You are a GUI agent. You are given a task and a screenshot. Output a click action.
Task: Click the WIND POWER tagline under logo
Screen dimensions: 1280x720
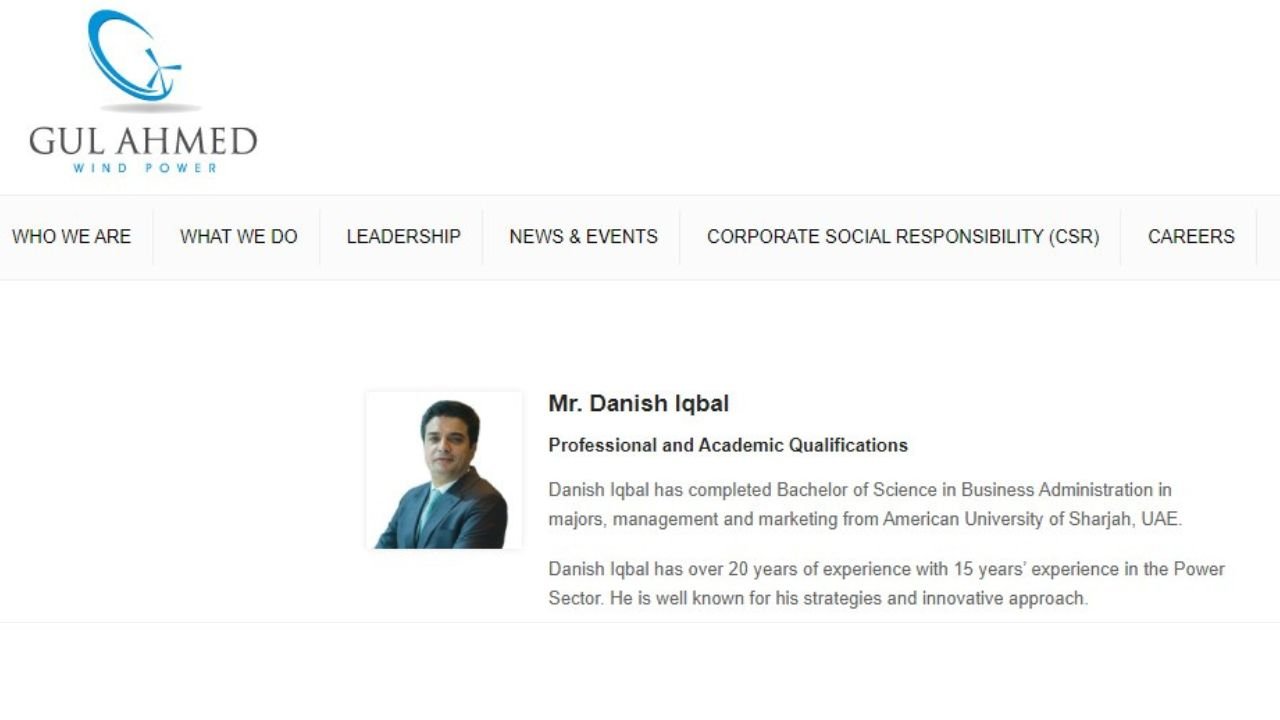[x=145, y=168]
